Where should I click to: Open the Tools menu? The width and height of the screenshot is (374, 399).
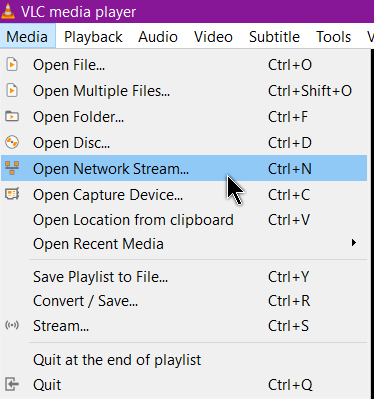333,37
